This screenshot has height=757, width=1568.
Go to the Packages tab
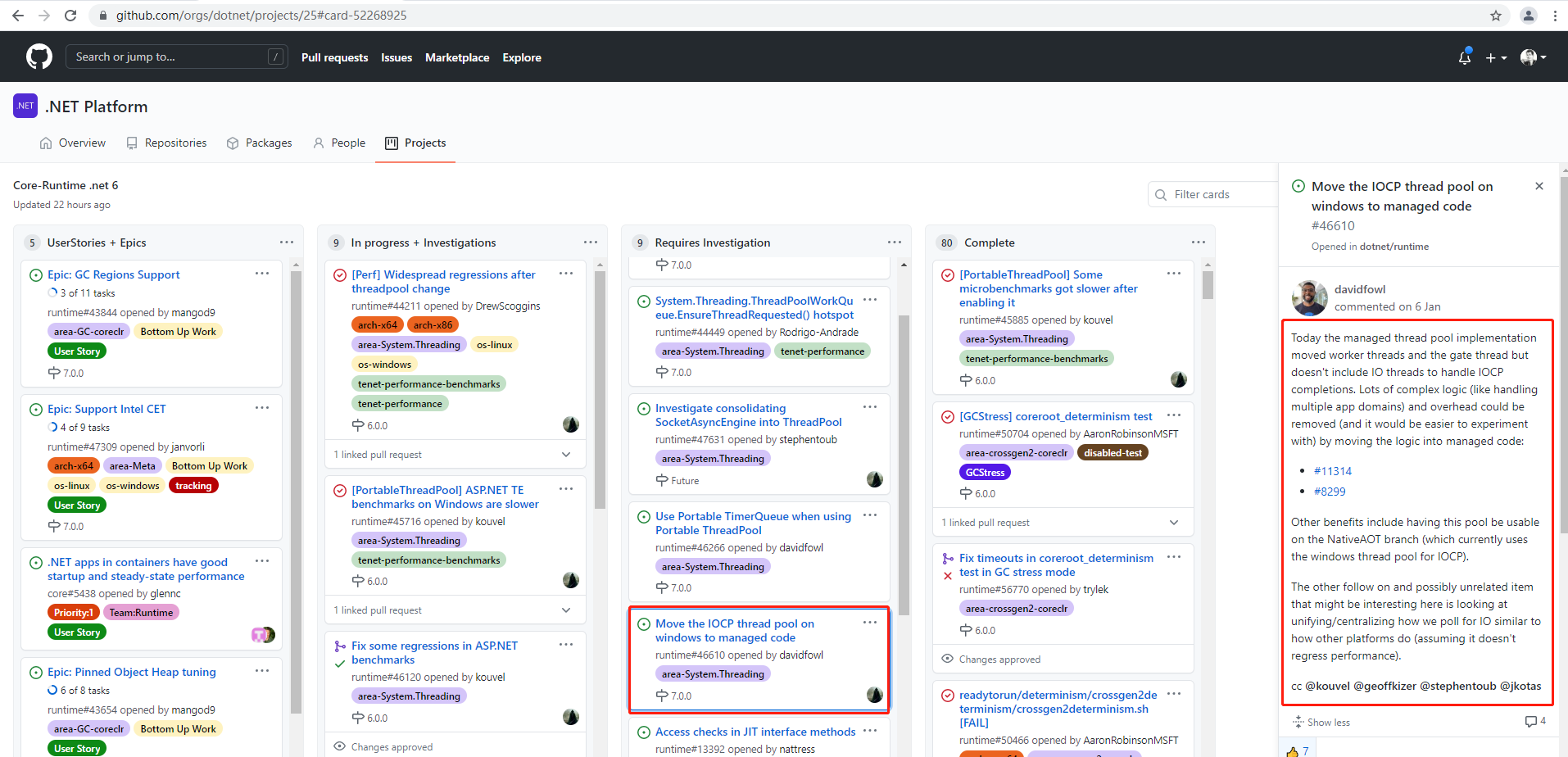coord(259,143)
